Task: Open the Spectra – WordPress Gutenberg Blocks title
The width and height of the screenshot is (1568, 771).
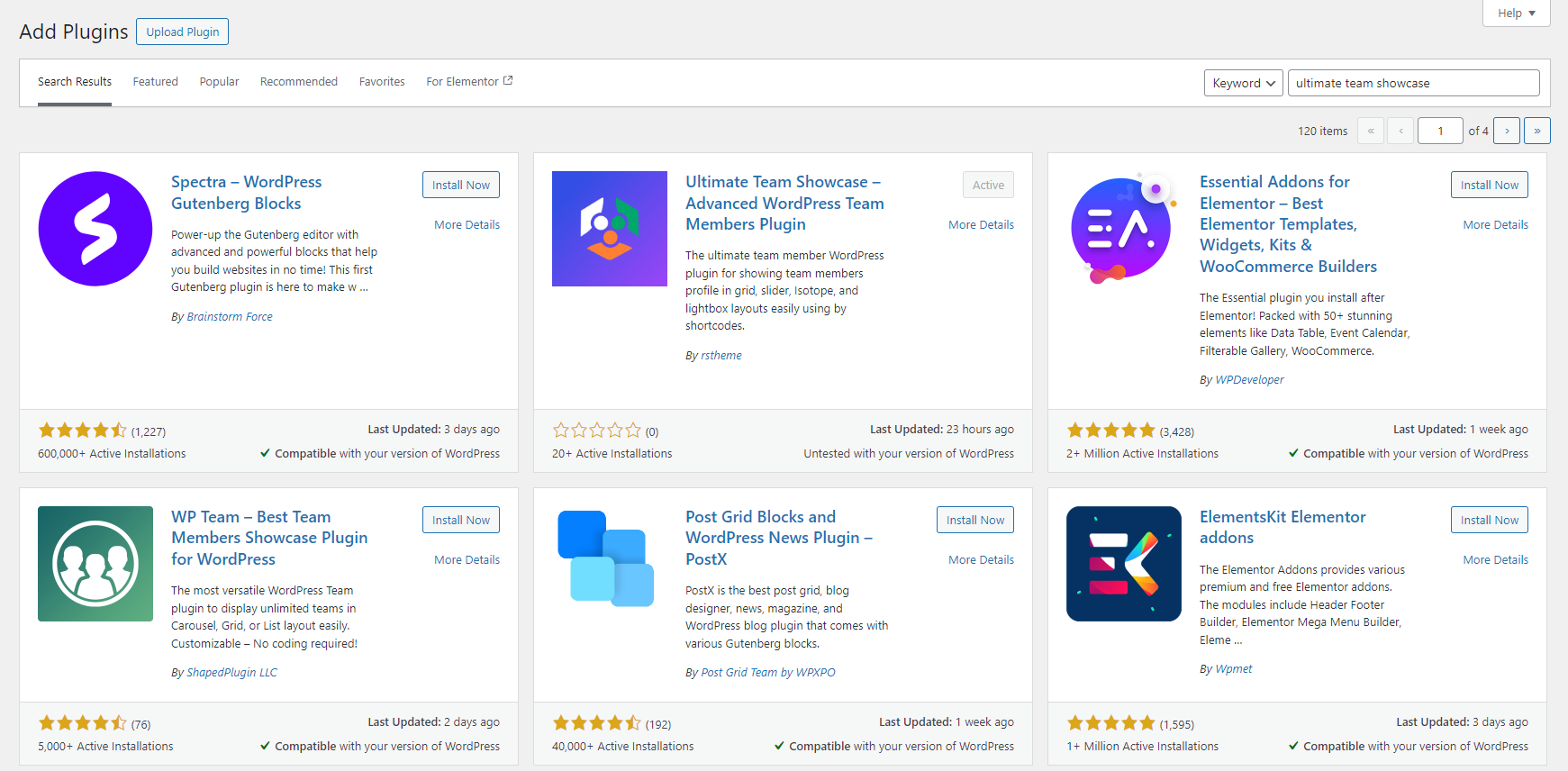Action: pos(246,193)
